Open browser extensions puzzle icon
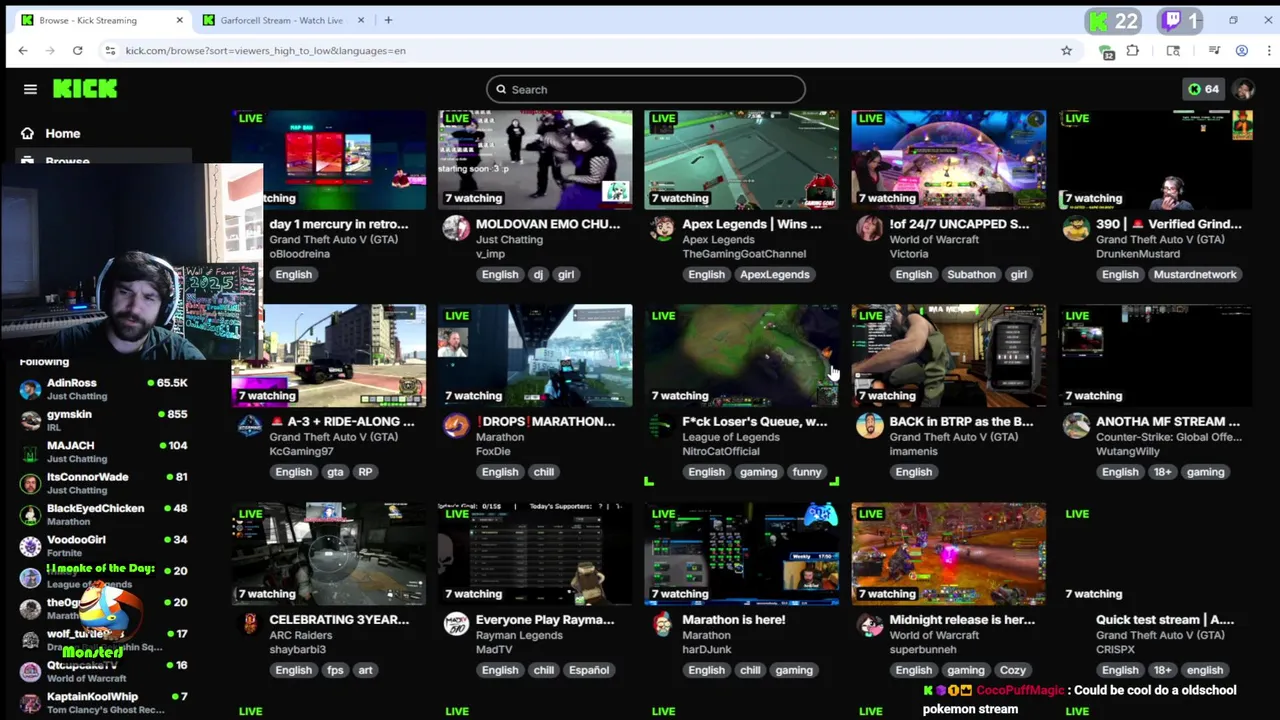The width and height of the screenshot is (1280, 720). [x=1132, y=50]
